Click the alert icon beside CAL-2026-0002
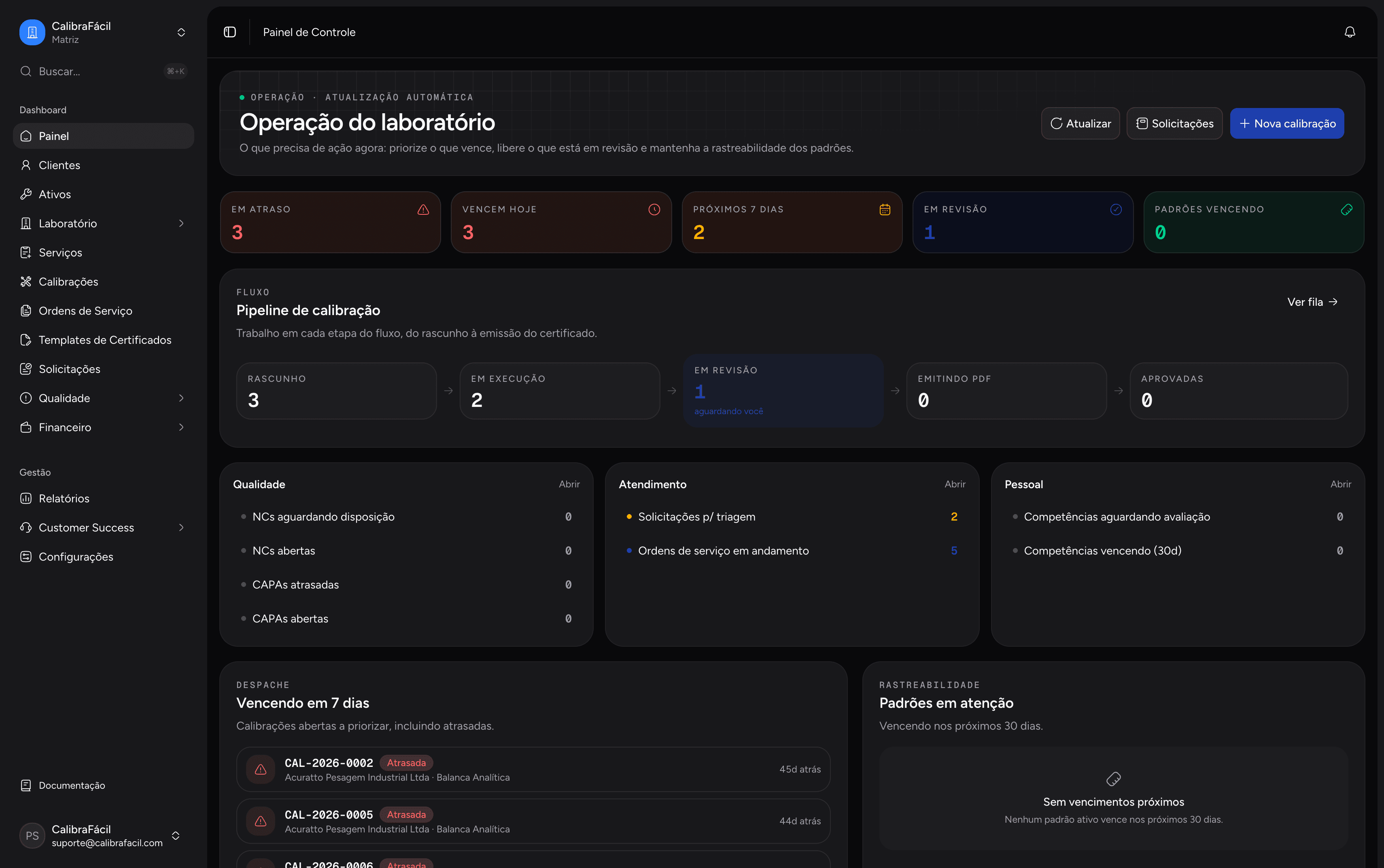Screen dimensions: 1384x868 (261, 769)
